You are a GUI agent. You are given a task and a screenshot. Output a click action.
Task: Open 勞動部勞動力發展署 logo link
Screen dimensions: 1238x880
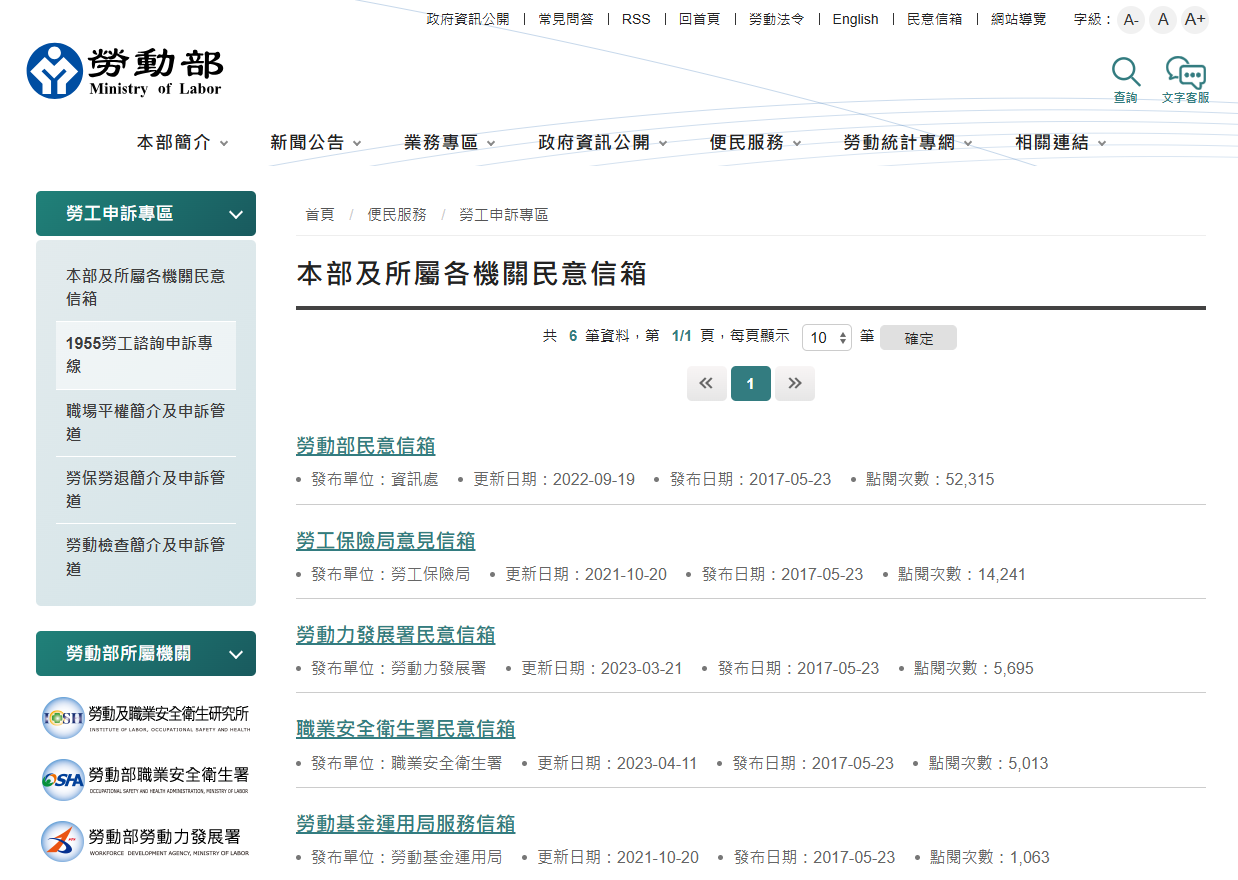(x=146, y=841)
